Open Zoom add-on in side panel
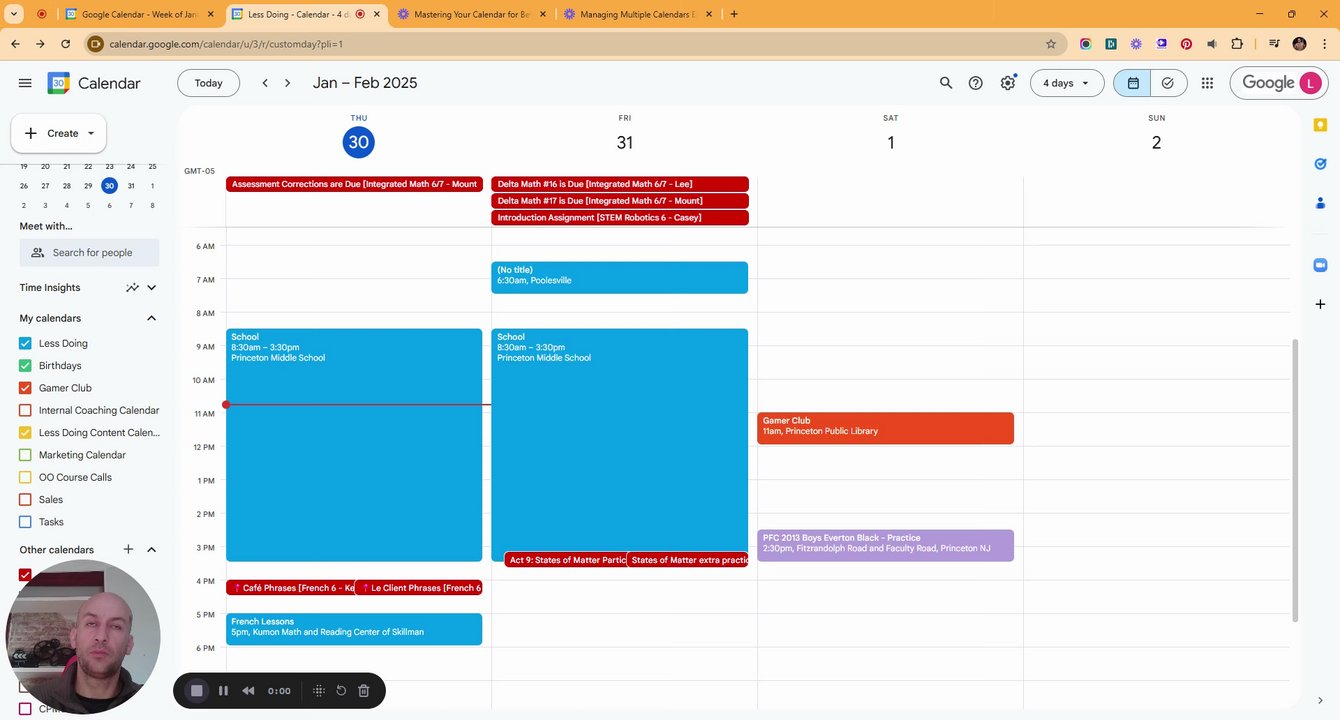Viewport: 1340px width, 720px height. click(x=1320, y=265)
